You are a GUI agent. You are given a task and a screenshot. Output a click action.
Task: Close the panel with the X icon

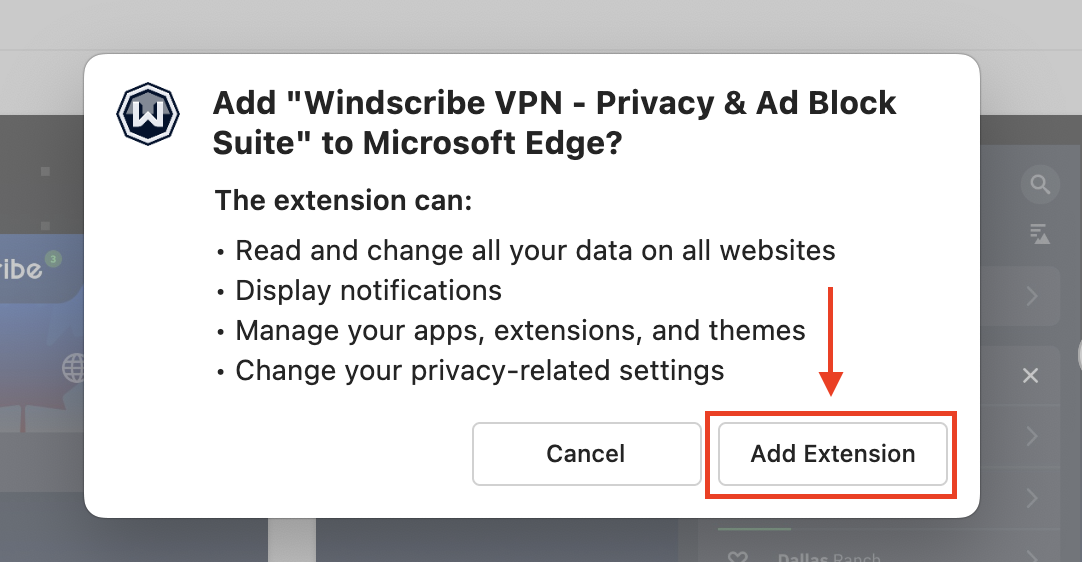click(1031, 376)
